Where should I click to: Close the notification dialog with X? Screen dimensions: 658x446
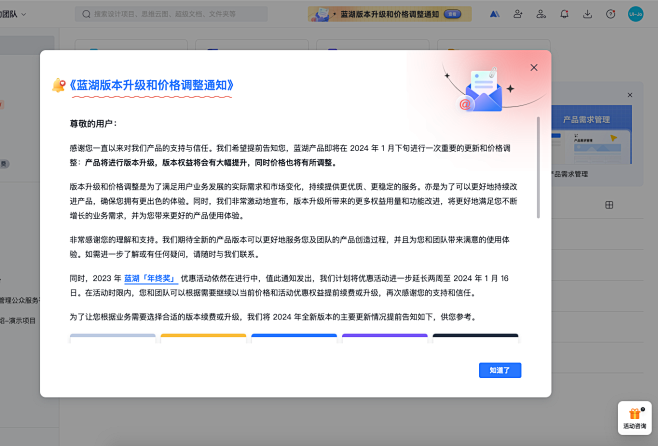(x=534, y=68)
